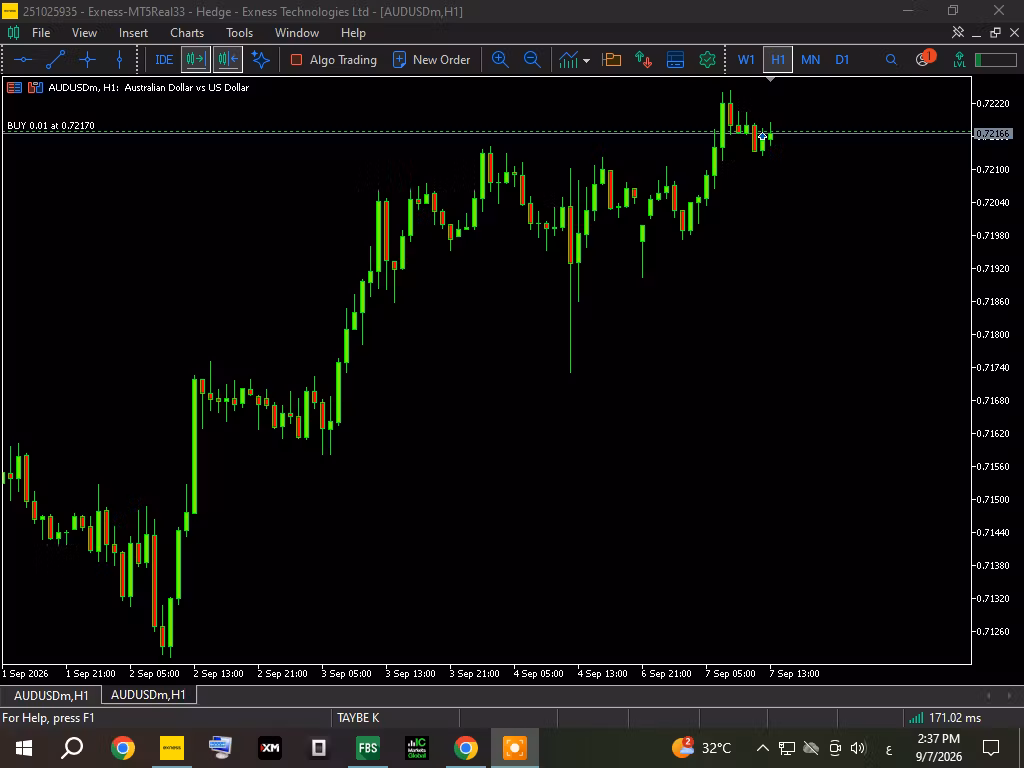Open the IDE MetaEditor
This screenshot has width=1024, height=768.
164,59
